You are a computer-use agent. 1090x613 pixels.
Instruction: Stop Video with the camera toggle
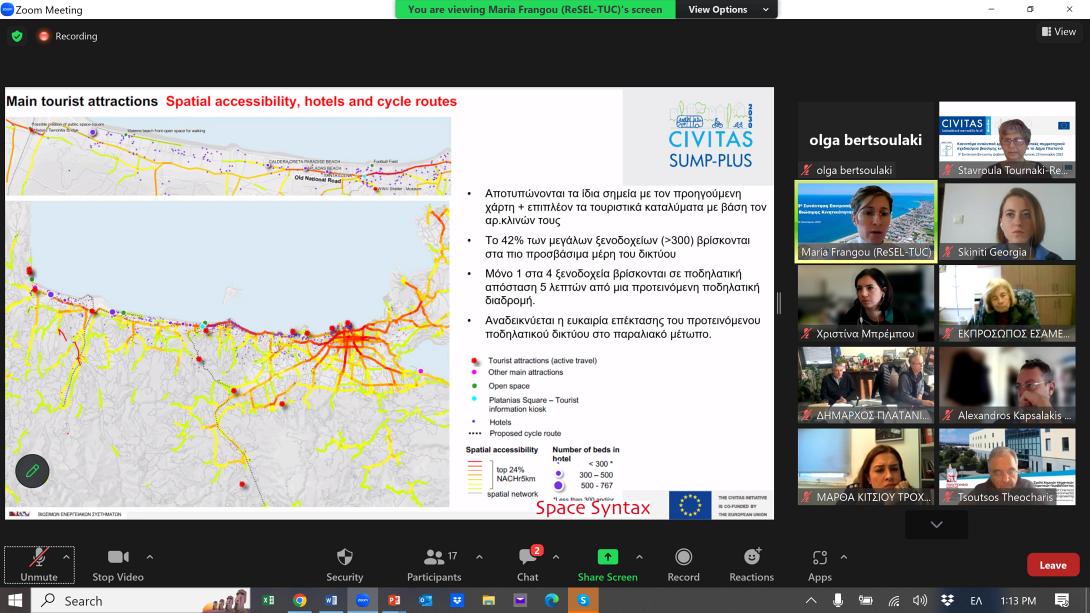point(117,557)
